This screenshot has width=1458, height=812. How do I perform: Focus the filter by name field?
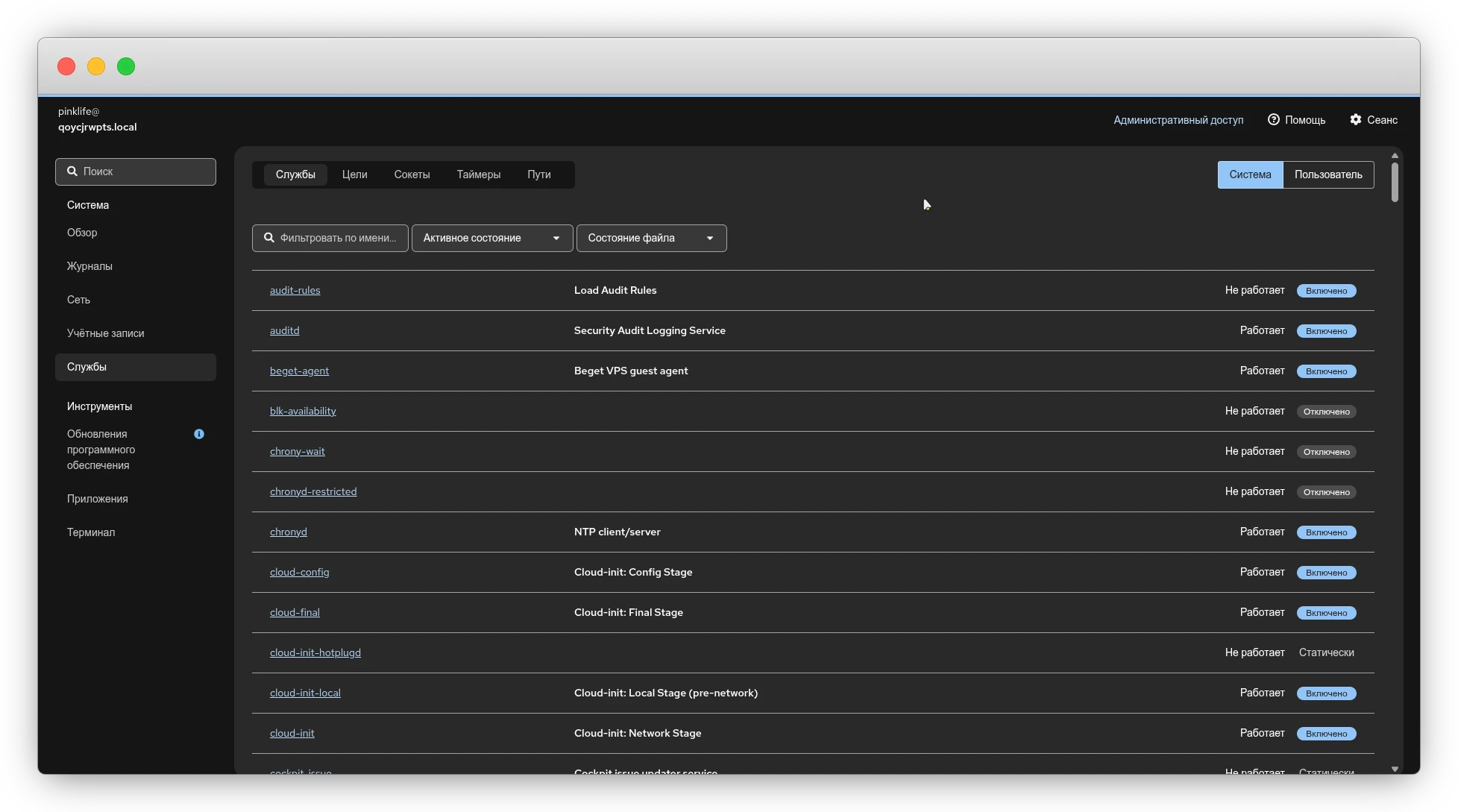[x=338, y=238]
